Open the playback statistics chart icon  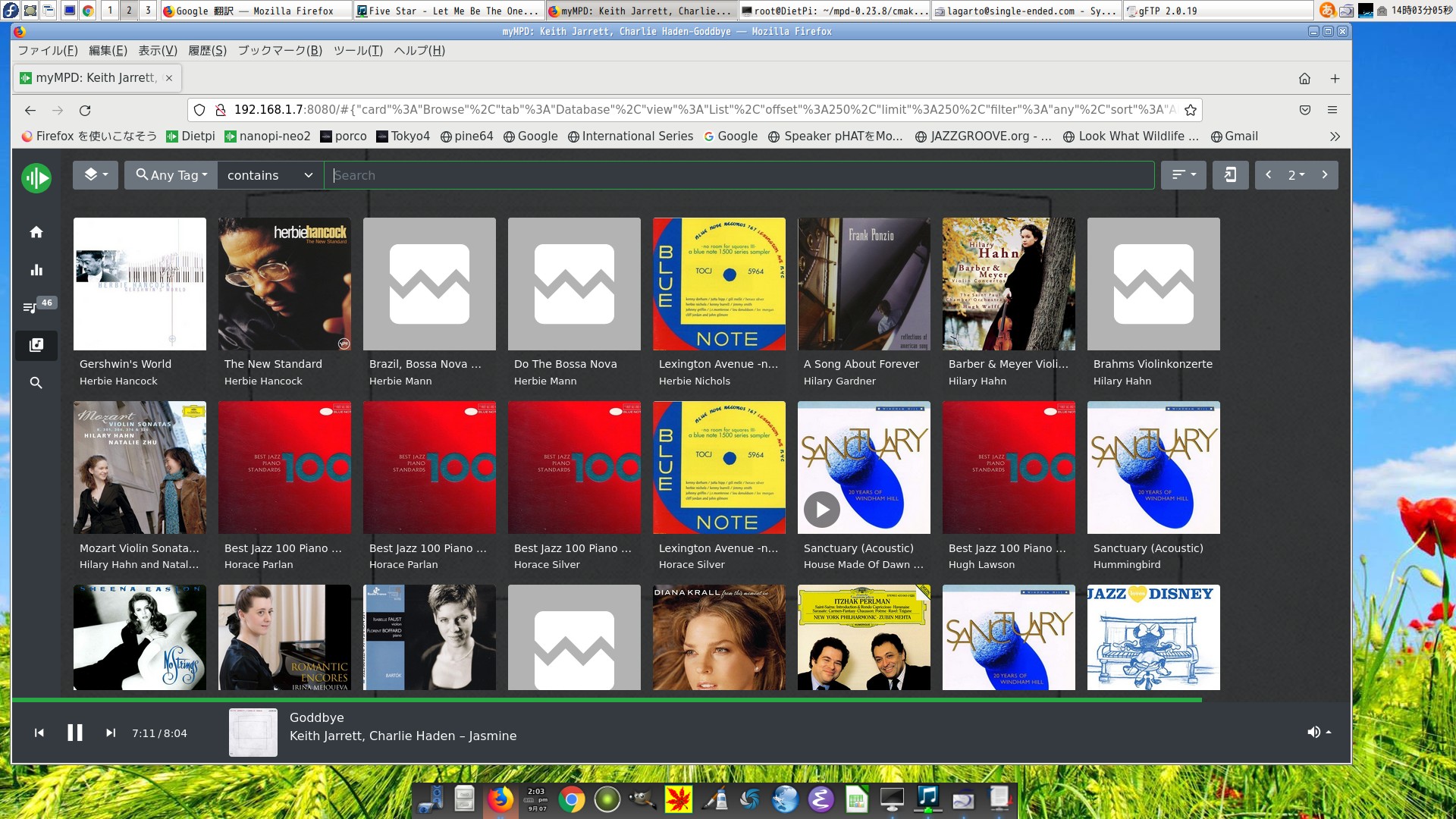click(x=36, y=270)
